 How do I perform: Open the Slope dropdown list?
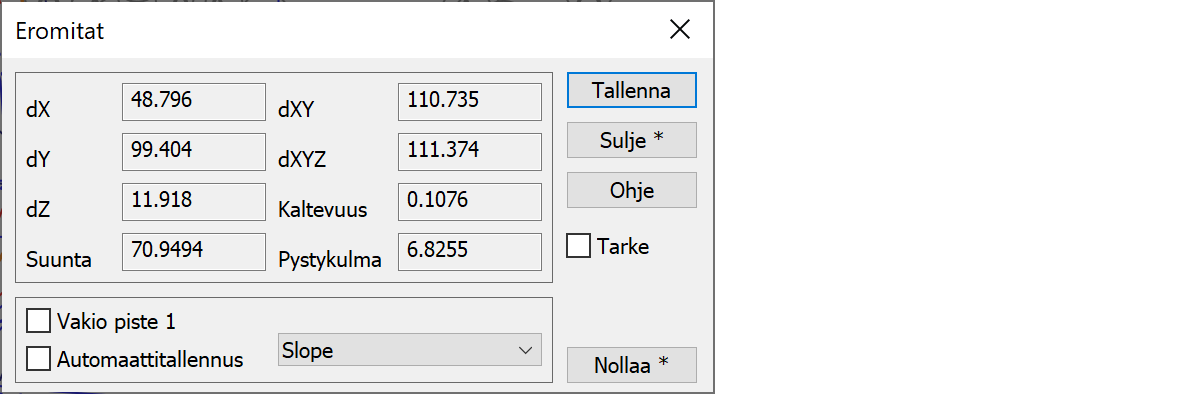pyautogui.click(x=409, y=351)
